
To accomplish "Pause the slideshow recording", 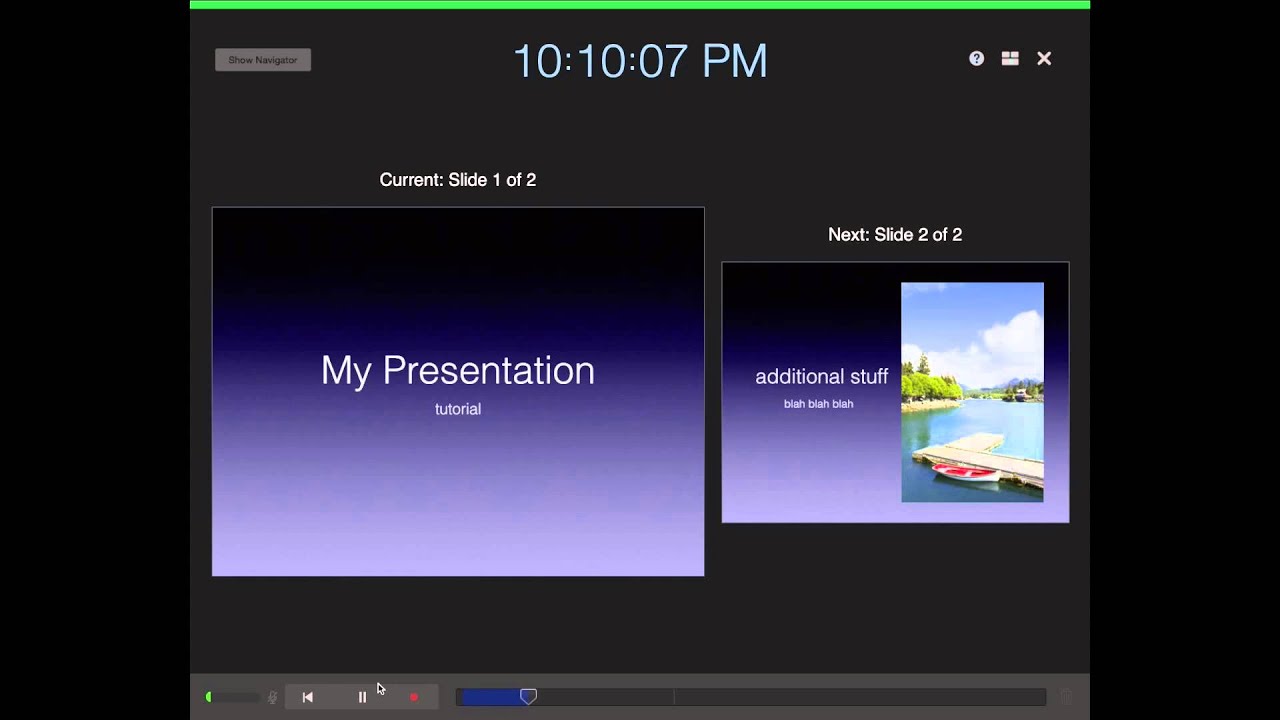I will click(362, 697).
